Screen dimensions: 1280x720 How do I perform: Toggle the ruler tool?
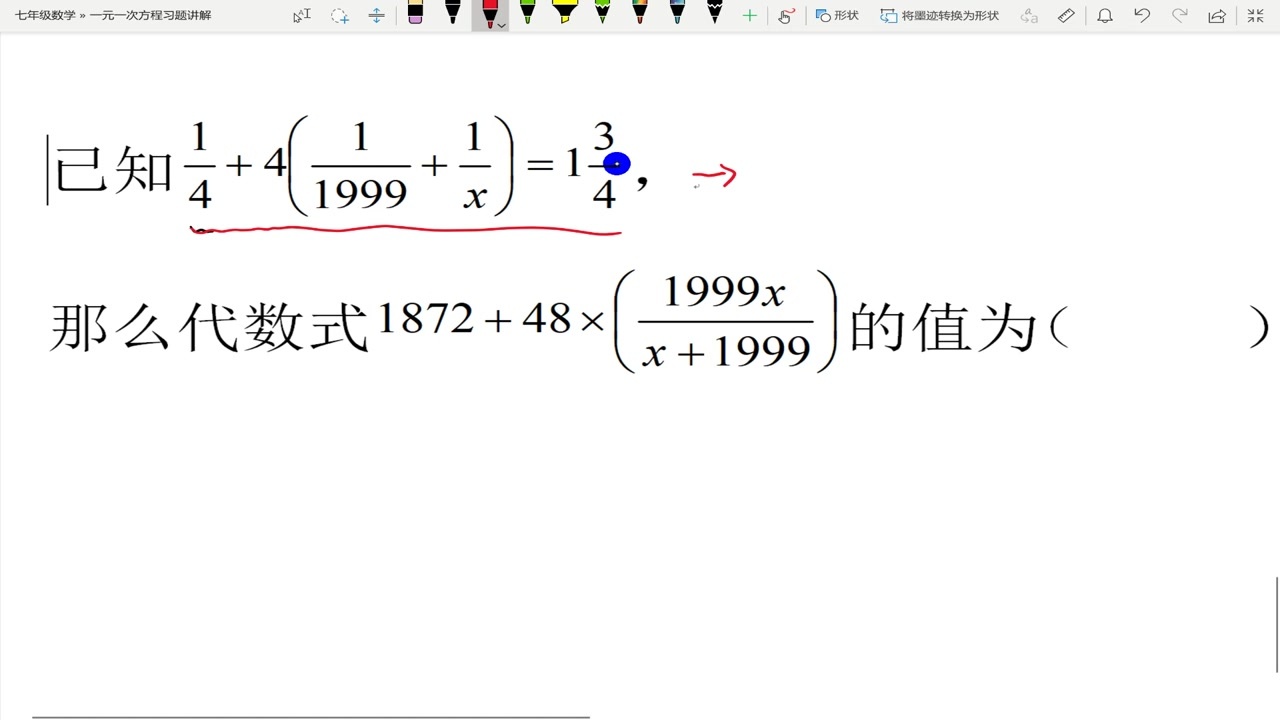1066,15
